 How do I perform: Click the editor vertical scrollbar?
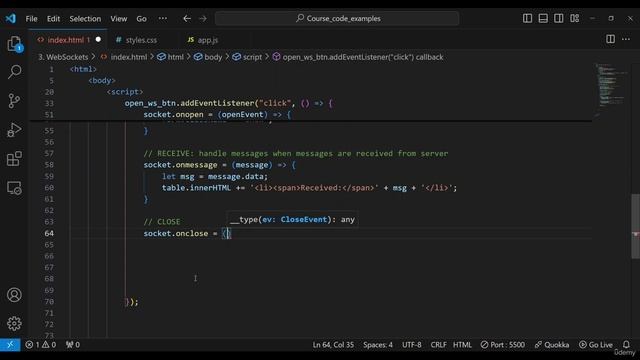(x=636, y=226)
